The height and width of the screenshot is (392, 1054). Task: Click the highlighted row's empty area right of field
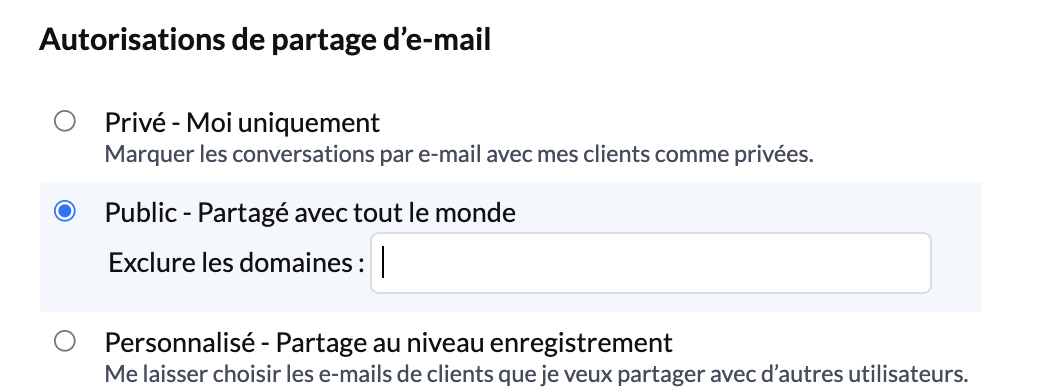957,263
